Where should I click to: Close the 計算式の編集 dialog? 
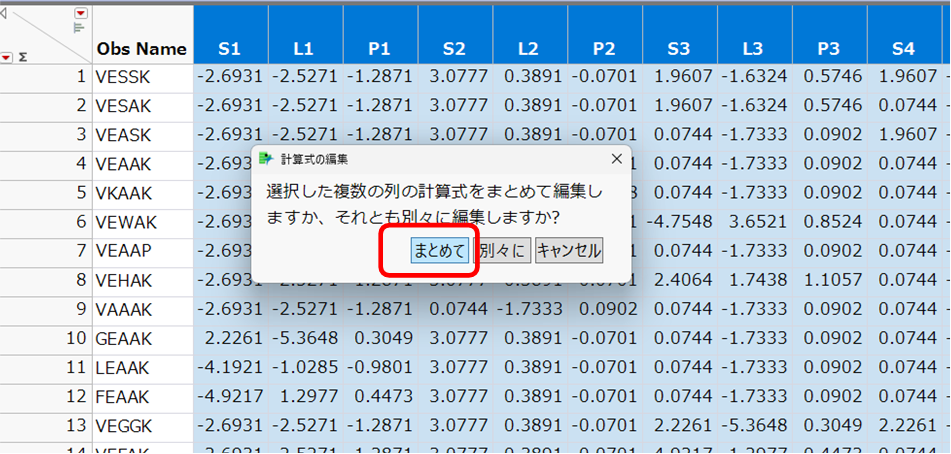tap(616, 159)
